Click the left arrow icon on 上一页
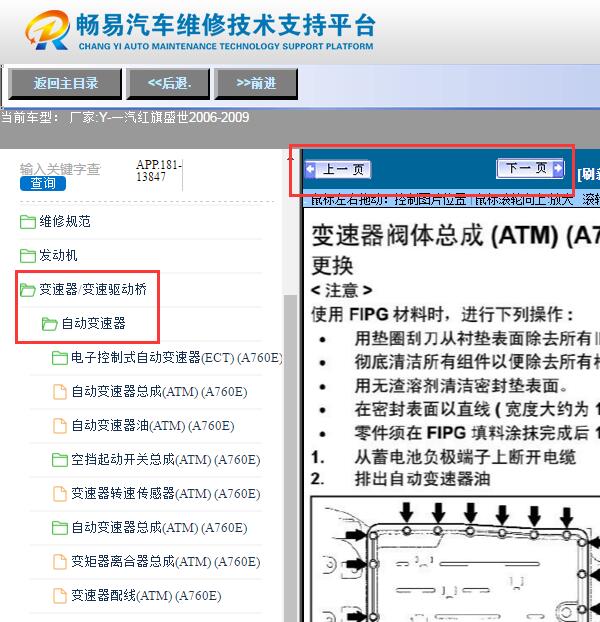Image resolution: width=600 pixels, height=622 pixels. pyautogui.click(x=311, y=169)
